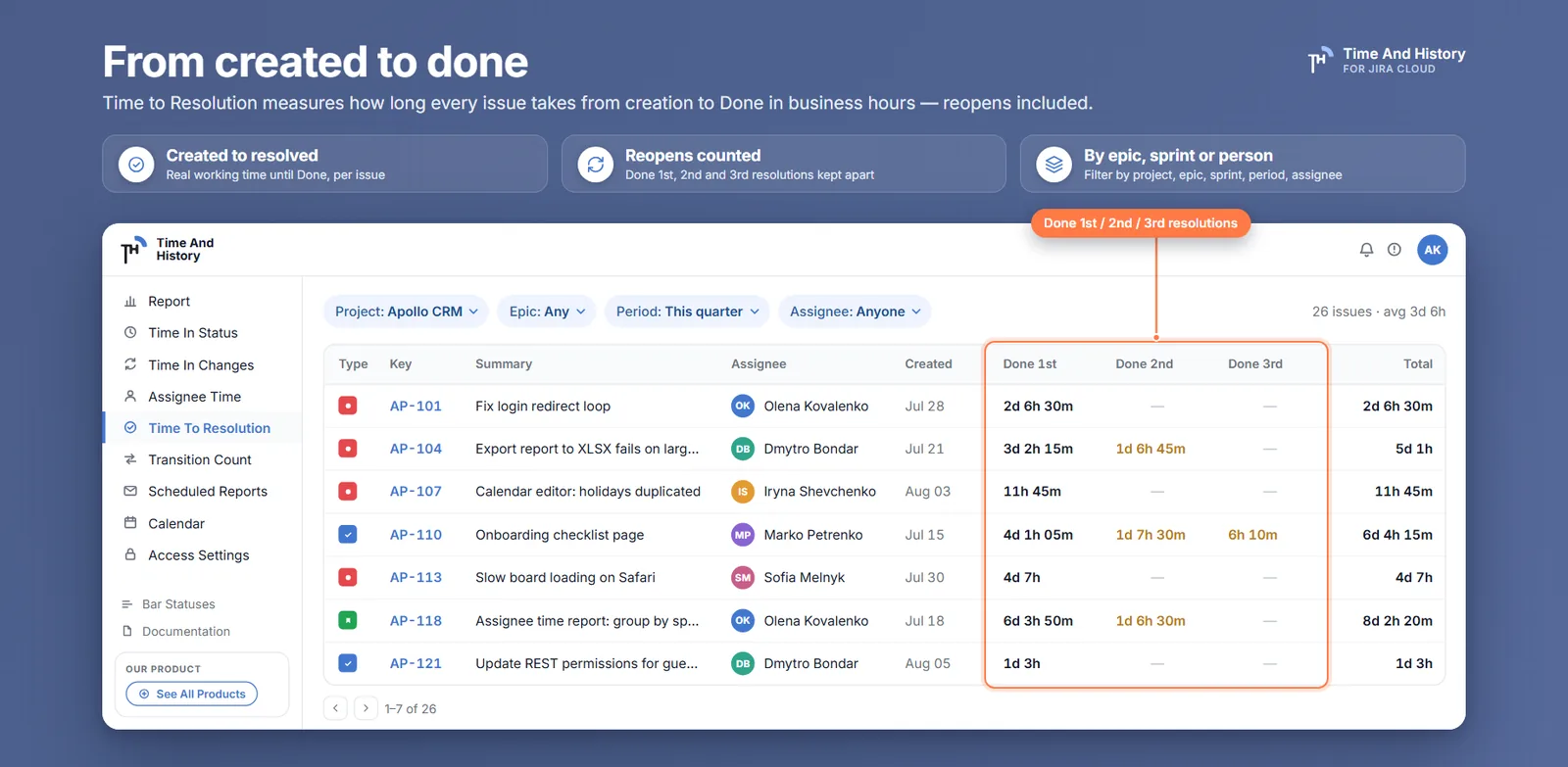
Task: Click the '26 issues · avg 3d 6h' text
Action: (1379, 312)
